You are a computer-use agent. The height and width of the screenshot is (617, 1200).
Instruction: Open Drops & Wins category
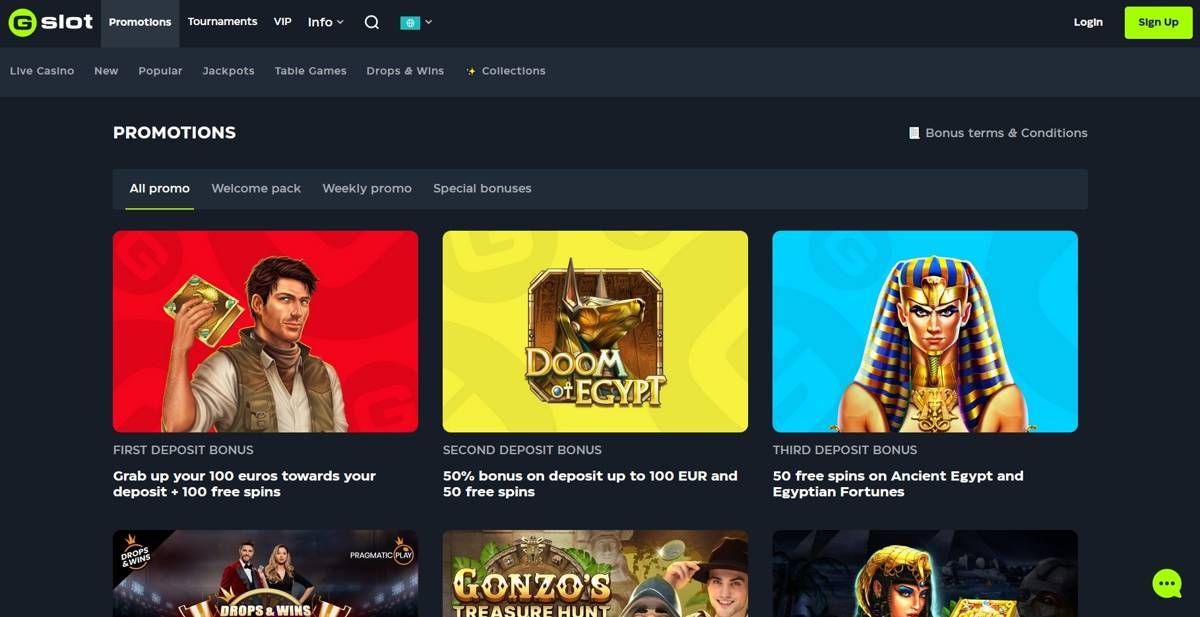pos(405,71)
